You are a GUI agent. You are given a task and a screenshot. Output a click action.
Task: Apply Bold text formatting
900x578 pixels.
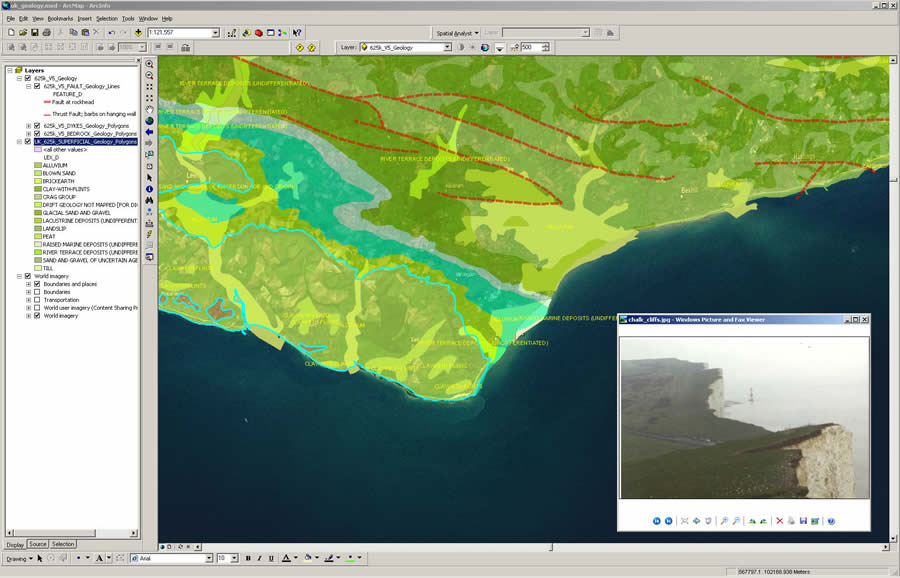[248, 558]
